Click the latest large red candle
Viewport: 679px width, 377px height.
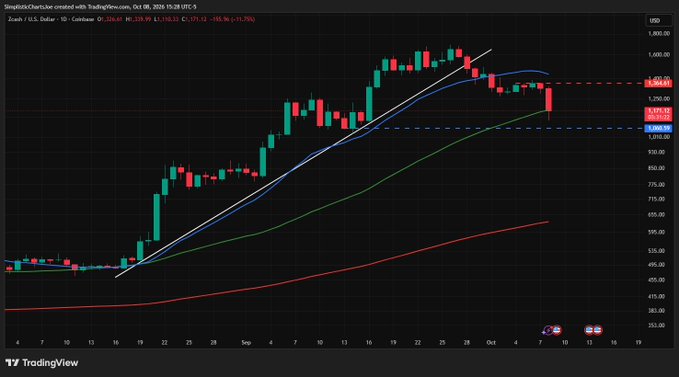click(549, 100)
